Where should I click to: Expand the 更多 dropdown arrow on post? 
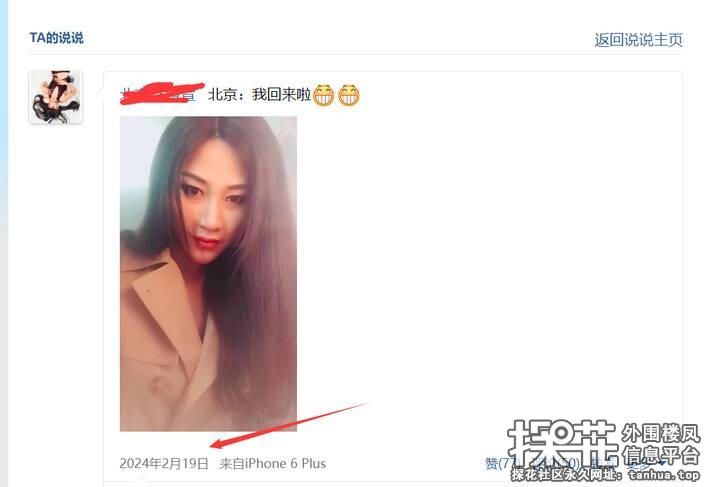pyautogui.click(x=662, y=464)
